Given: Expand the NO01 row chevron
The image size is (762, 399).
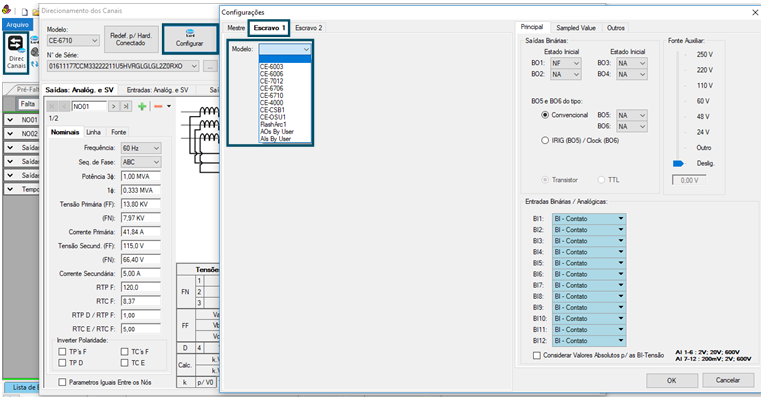Looking at the screenshot, I should (x=10, y=120).
